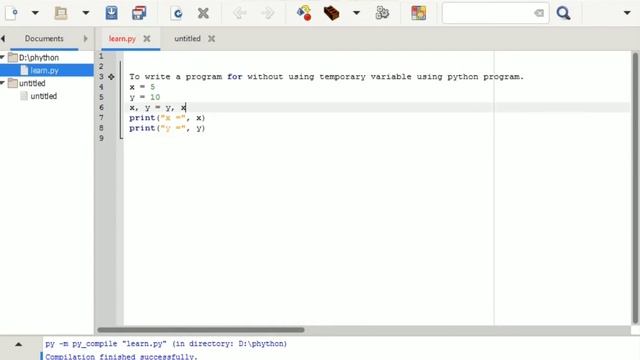The height and width of the screenshot is (360, 640).
Task: Switch to the untitled editor tab
Action: (x=187, y=39)
